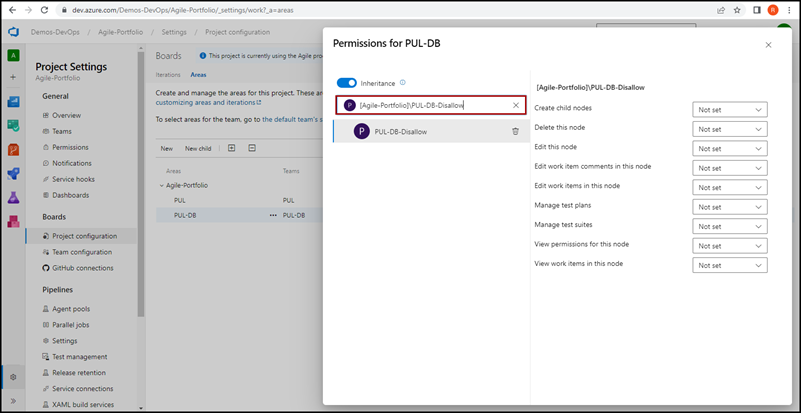
Task: Collapse Agile-Portfolio area tree node
Action: click(161, 186)
